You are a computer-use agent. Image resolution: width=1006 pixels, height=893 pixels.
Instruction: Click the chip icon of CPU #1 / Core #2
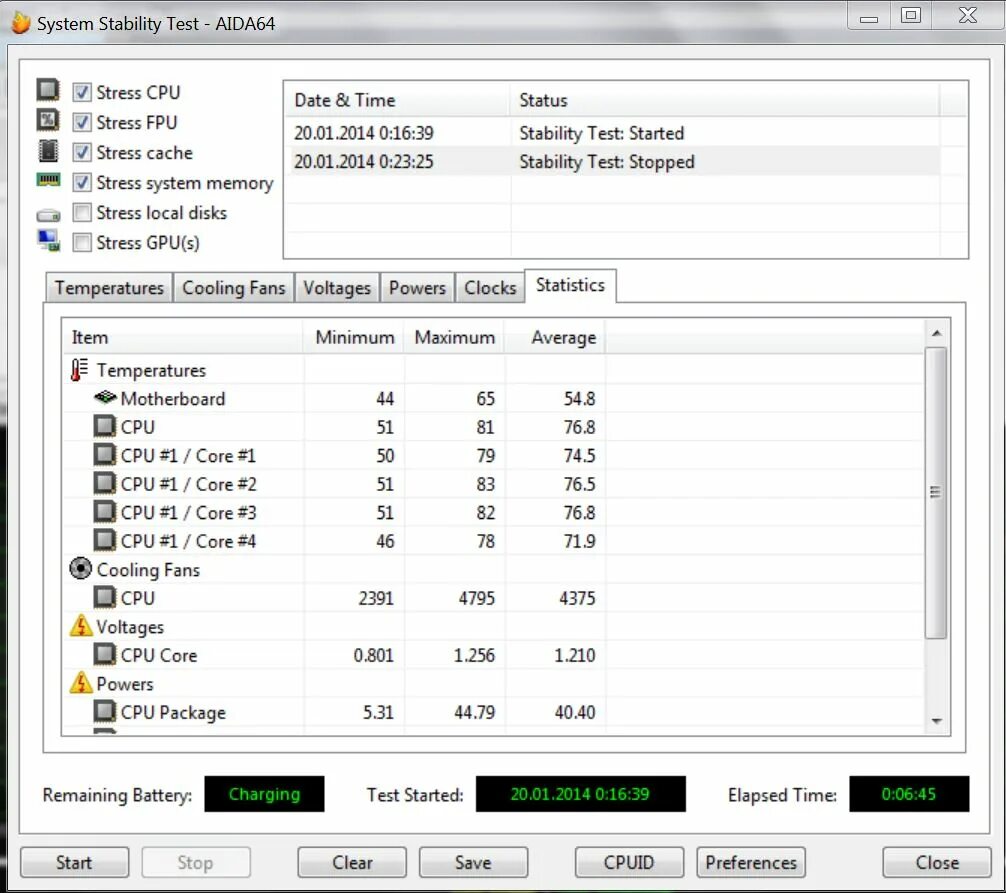coord(105,483)
